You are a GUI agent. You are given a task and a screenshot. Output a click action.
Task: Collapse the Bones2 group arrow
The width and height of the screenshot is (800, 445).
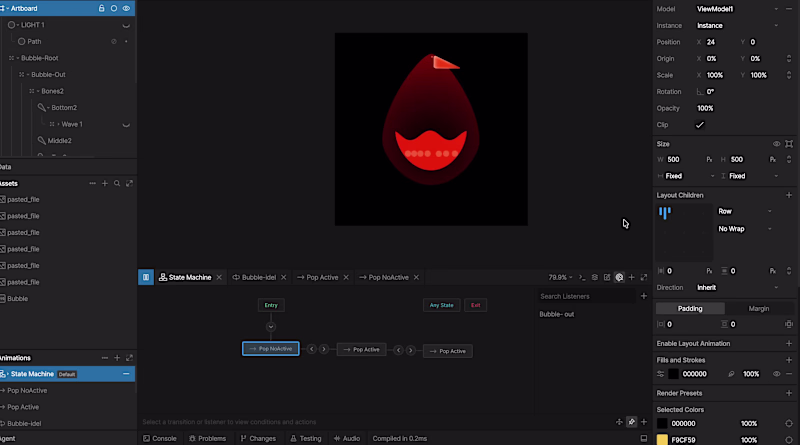38,91
